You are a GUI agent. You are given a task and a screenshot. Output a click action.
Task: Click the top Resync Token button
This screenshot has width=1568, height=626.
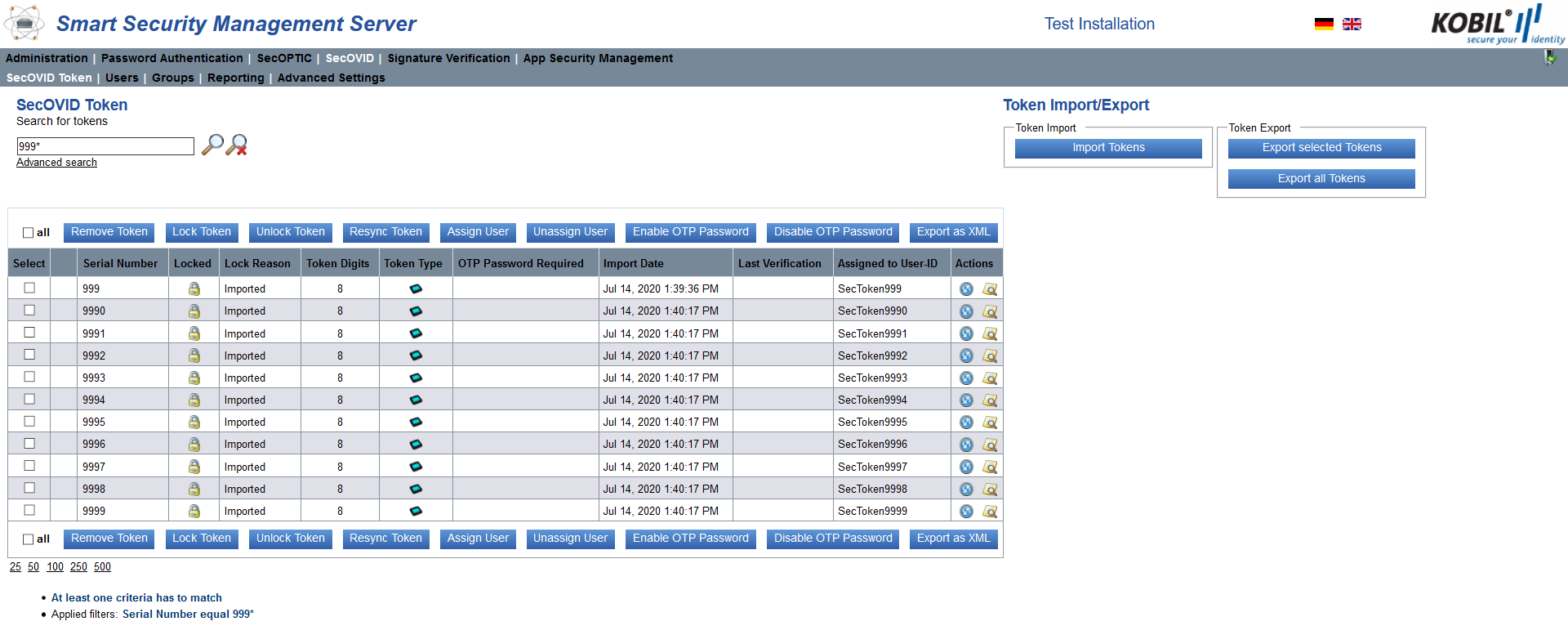pyautogui.click(x=385, y=232)
